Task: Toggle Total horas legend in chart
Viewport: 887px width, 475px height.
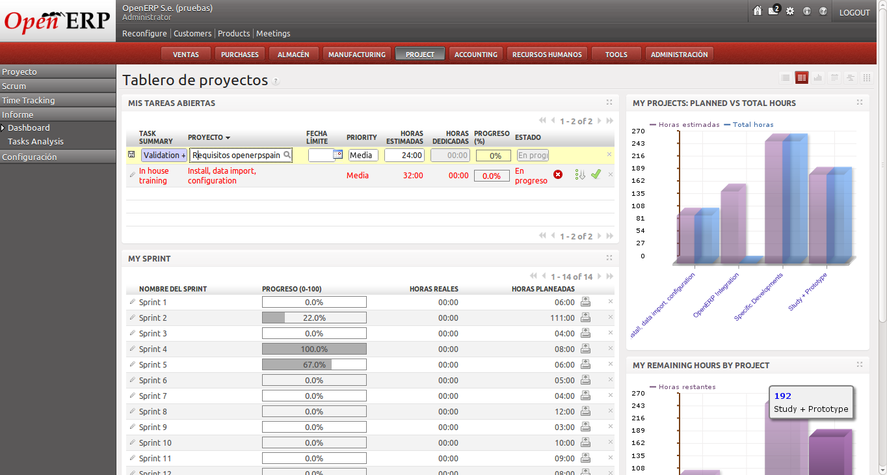Action: click(x=749, y=124)
